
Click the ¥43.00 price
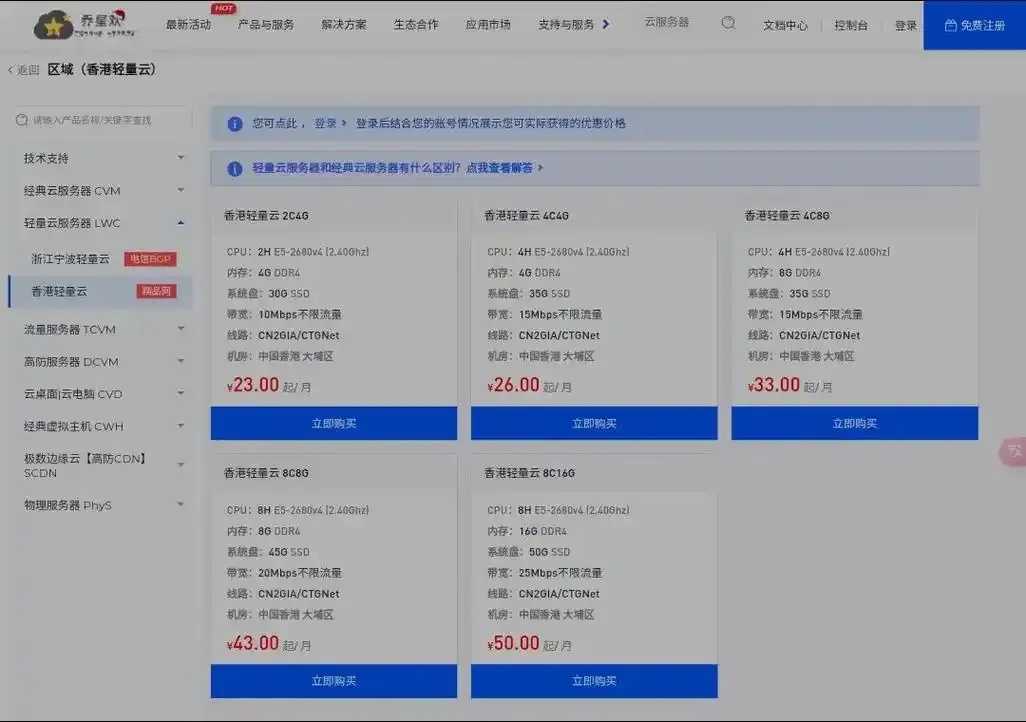pyautogui.click(x=253, y=643)
